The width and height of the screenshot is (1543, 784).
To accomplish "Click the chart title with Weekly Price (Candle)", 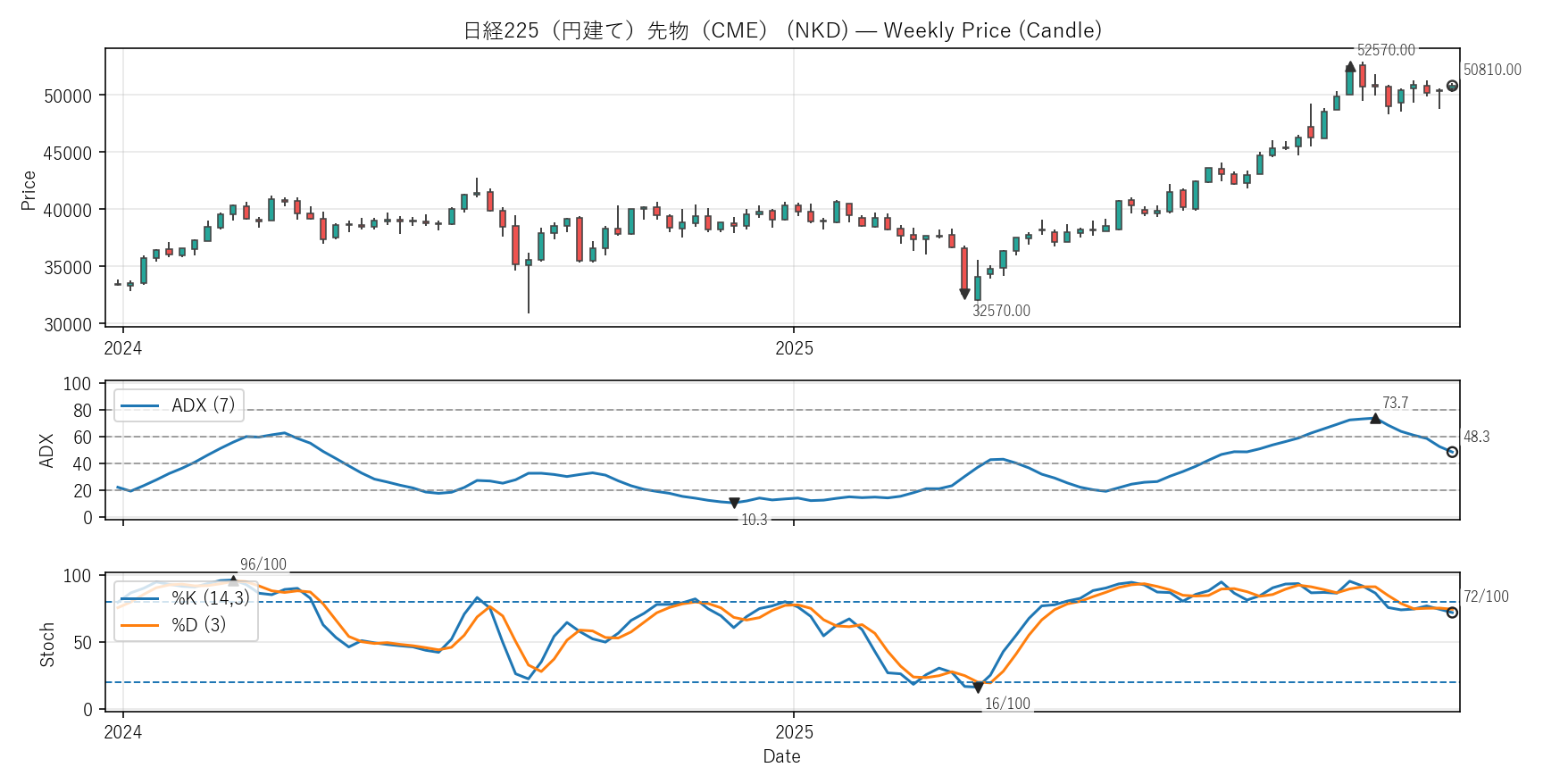I will (x=782, y=30).
